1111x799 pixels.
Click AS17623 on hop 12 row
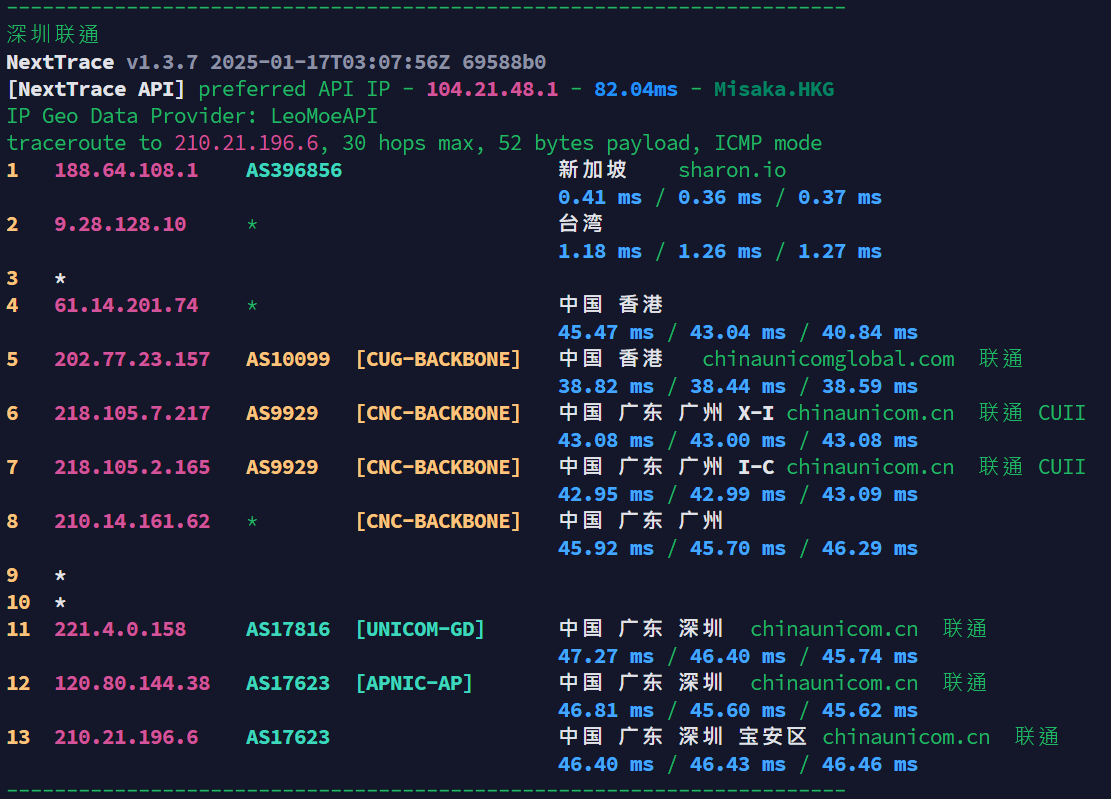point(288,684)
